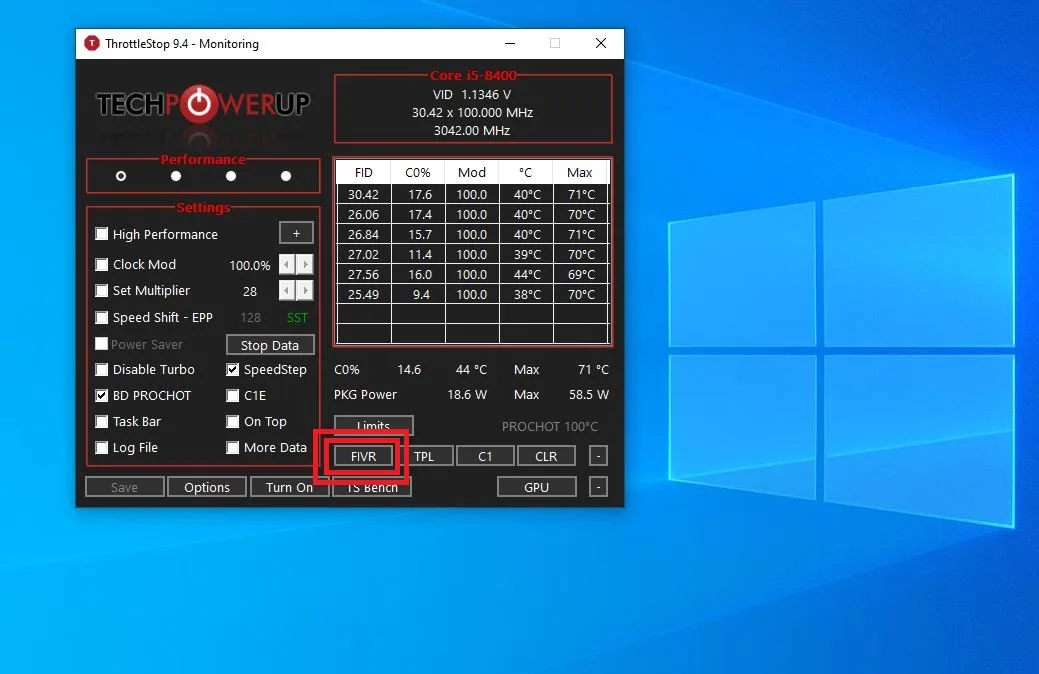The image size is (1039, 674).
Task: Select the 27.02 FID cell
Action: [364, 254]
